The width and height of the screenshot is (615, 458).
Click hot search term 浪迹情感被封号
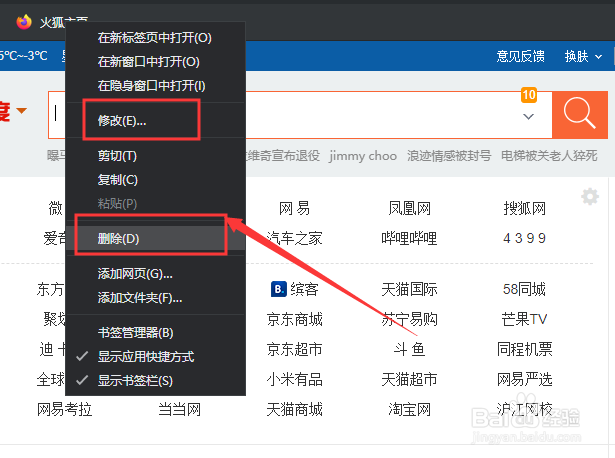tap(449, 156)
